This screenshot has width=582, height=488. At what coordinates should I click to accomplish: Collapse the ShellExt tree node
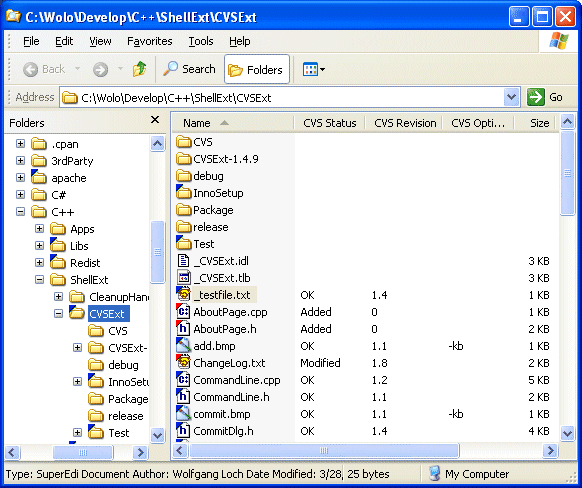point(39,280)
